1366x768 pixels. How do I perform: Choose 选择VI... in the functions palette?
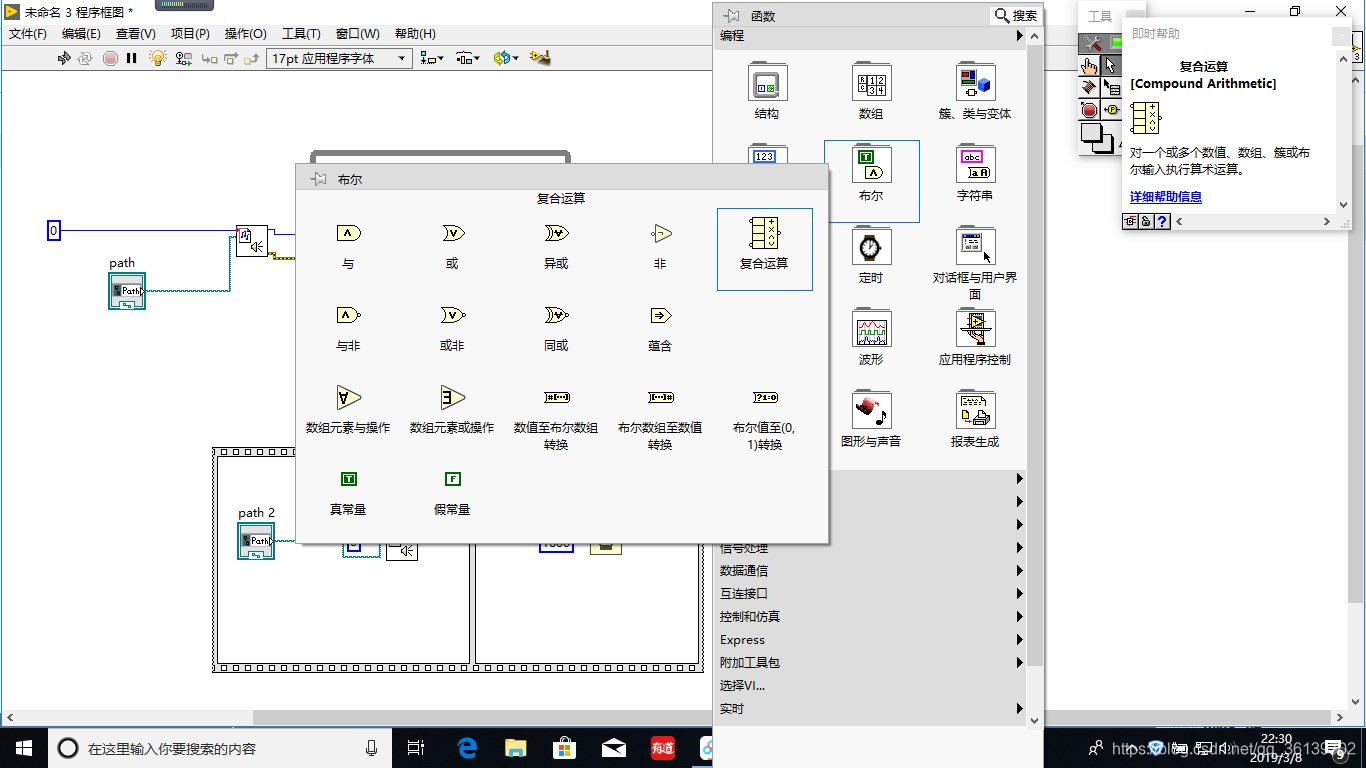pos(743,686)
